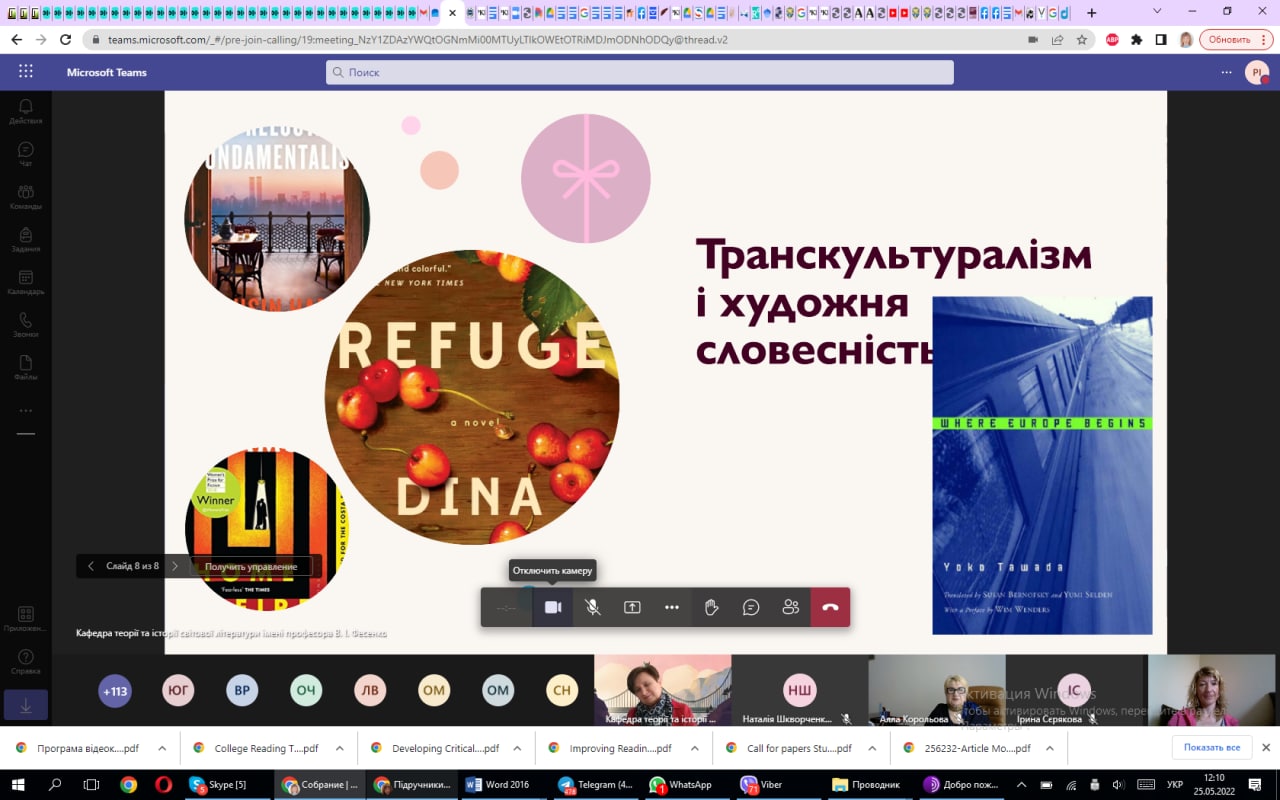The image size is (1280, 800).
Task: Select the Наталія Шкворченко participant tile
Action: click(799, 691)
